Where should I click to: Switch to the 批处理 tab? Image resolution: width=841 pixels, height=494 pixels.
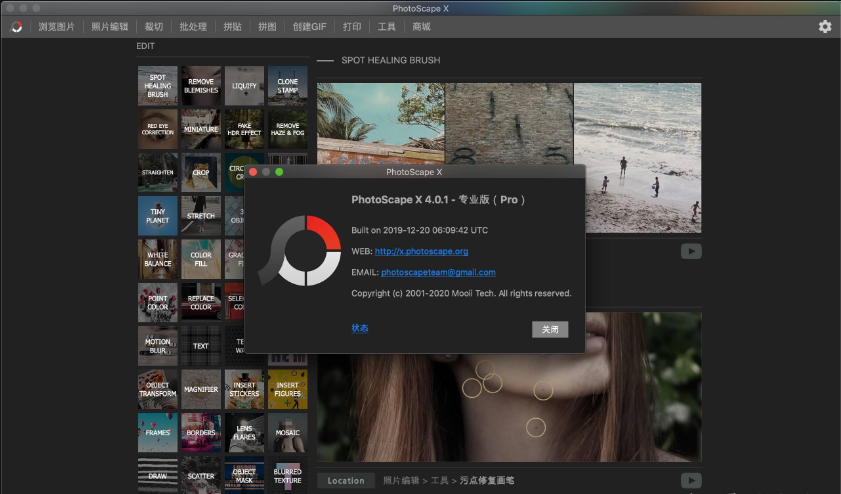coord(193,27)
